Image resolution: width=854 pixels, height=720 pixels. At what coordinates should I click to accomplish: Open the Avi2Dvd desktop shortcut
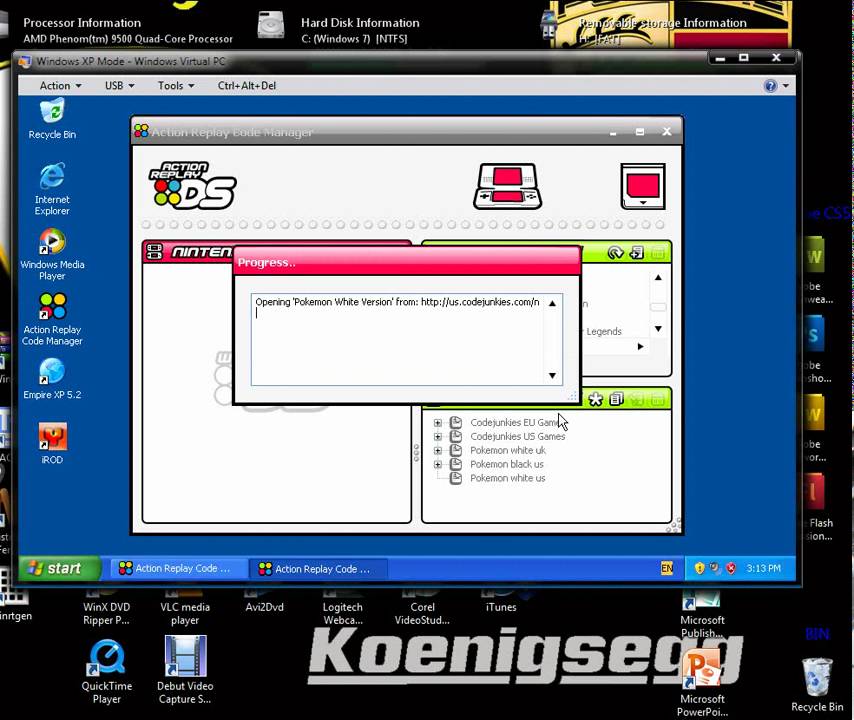tap(264, 600)
